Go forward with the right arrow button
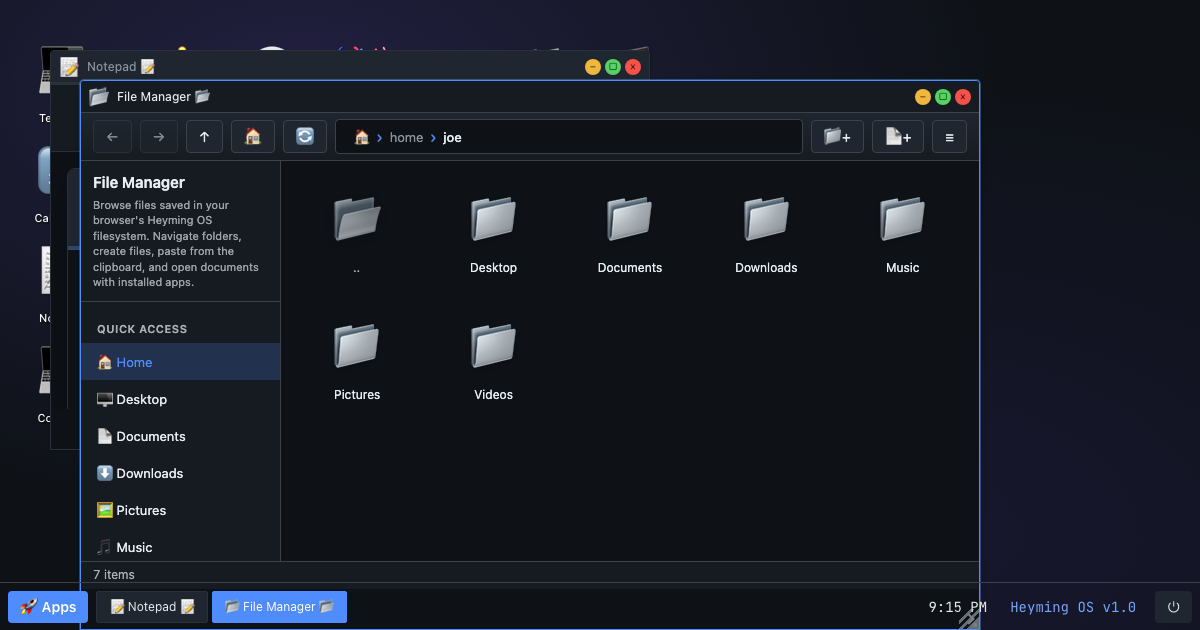 coord(159,137)
